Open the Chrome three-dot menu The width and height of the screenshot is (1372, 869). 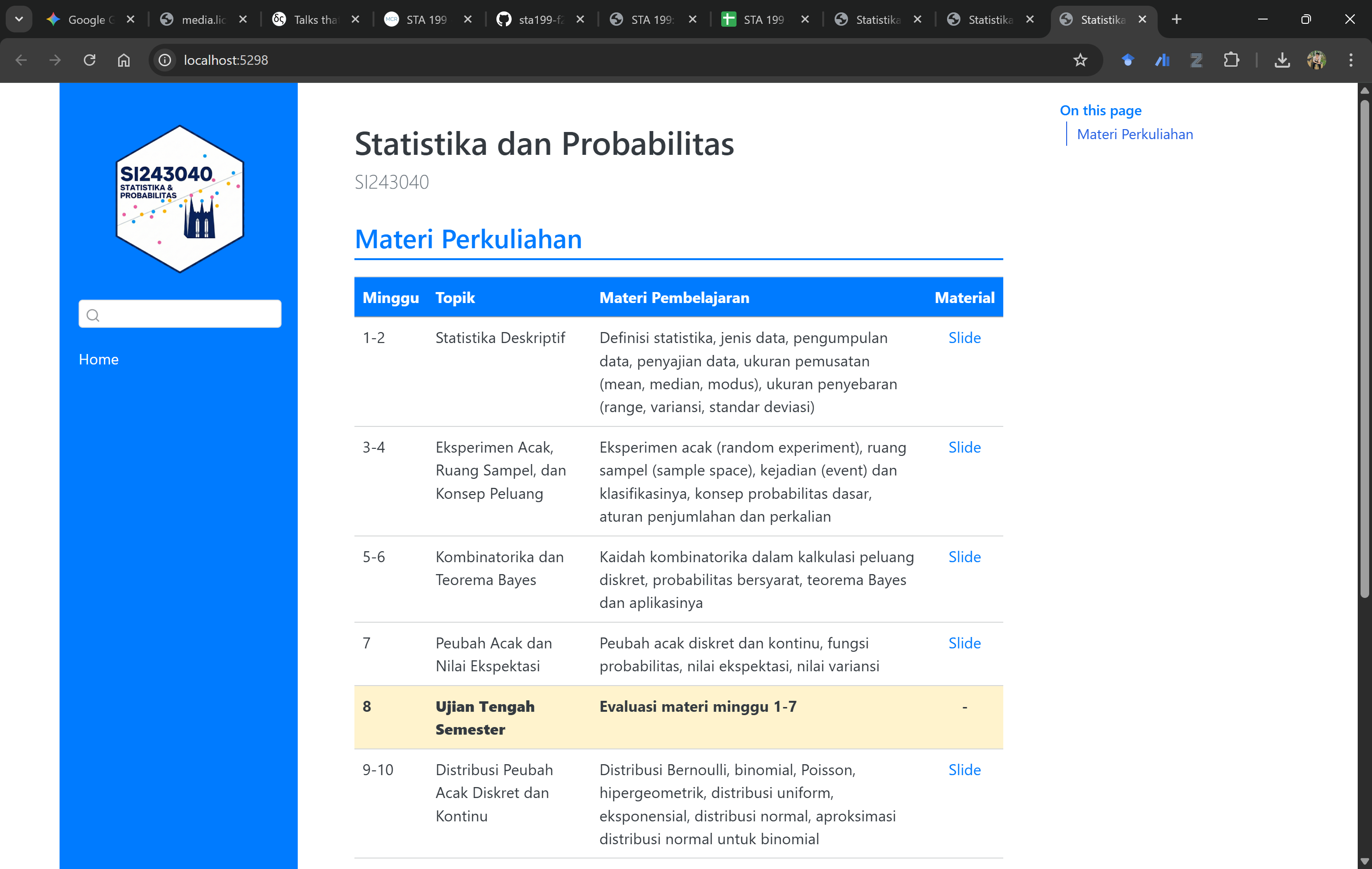point(1352,60)
